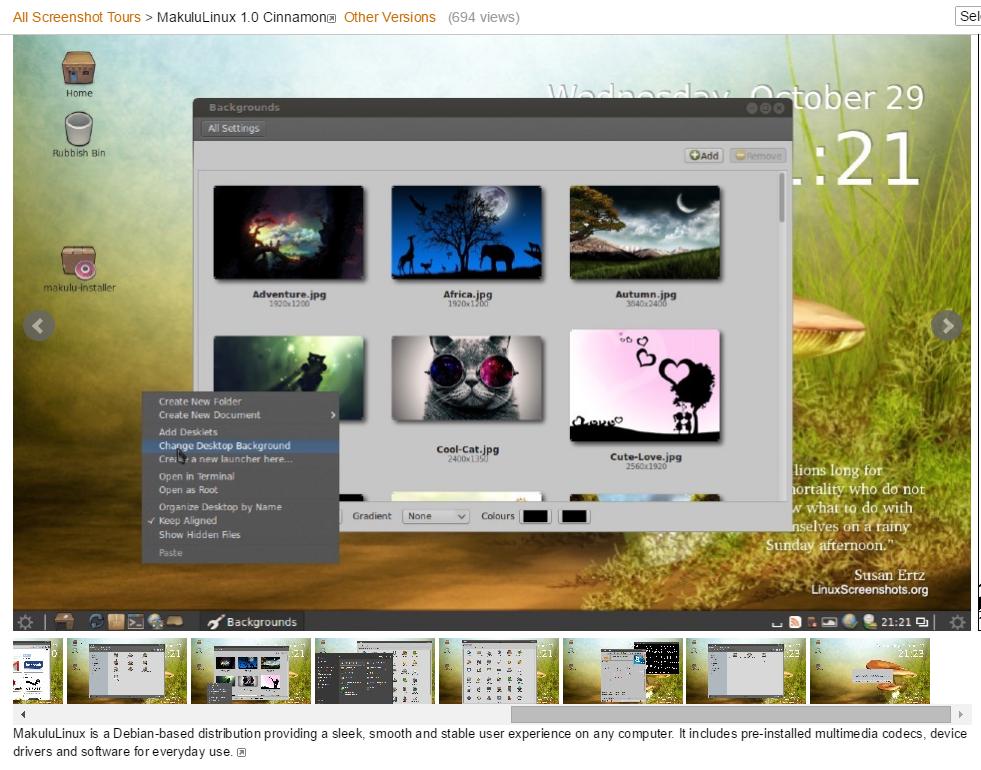Image resolution: width=981 pixels, height=770 pixels.
Task: Open the Other Versions link
Action: (390, 17)
